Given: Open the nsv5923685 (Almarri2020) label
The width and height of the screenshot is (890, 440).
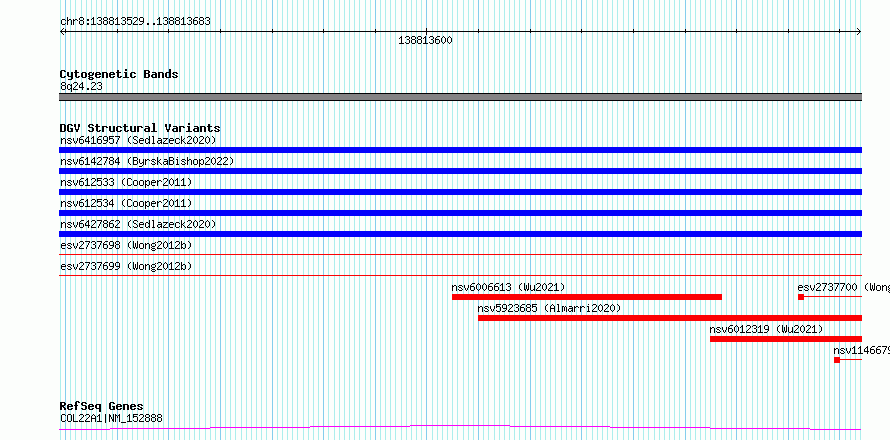Looking at the screenshot, I should coord(549,308).
